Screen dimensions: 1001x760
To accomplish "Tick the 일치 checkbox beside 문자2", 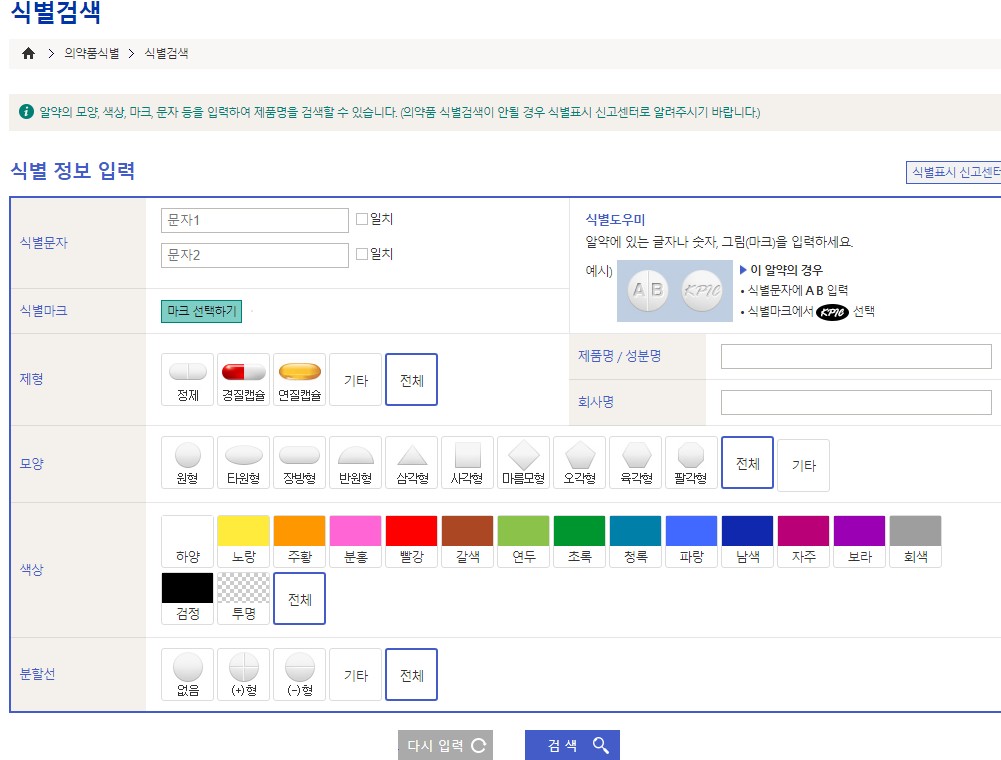I will [362, 254].
